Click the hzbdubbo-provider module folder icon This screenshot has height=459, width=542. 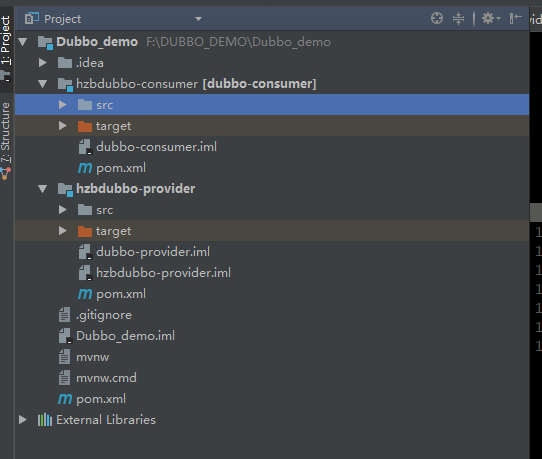(x=65, y=190)
